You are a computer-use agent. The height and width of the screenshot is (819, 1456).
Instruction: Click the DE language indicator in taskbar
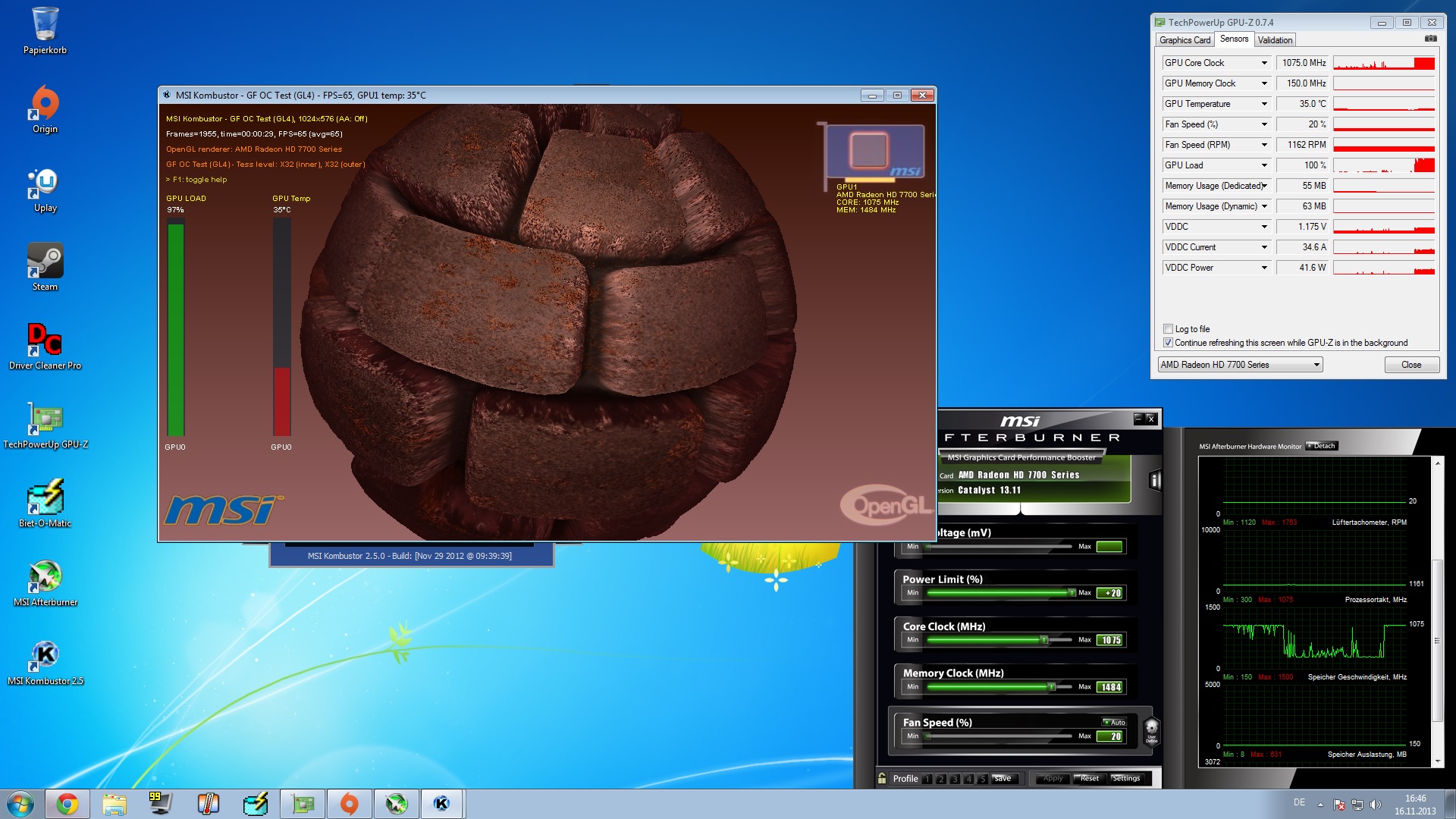click(x=1299, y=802)
